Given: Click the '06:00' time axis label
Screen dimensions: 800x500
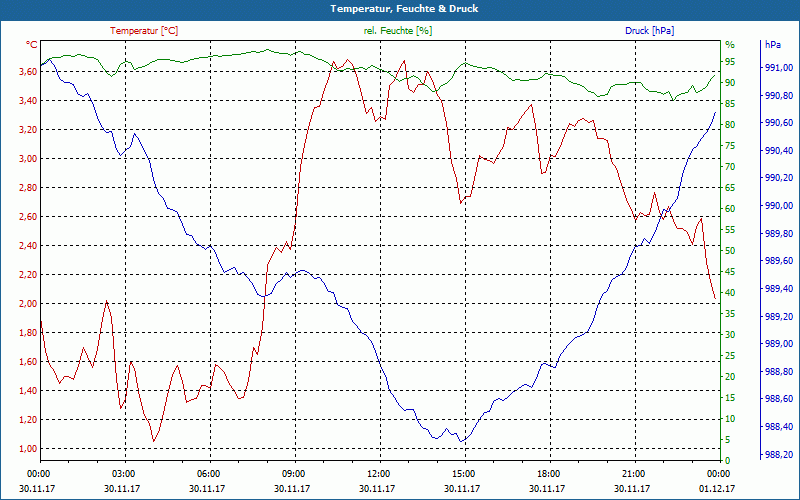Looking at the screenshot, I should [x=209, y=474].
